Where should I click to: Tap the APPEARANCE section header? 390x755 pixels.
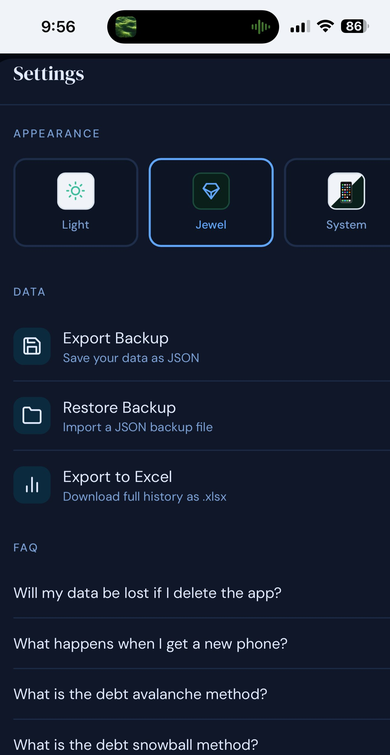coord(56,133)
